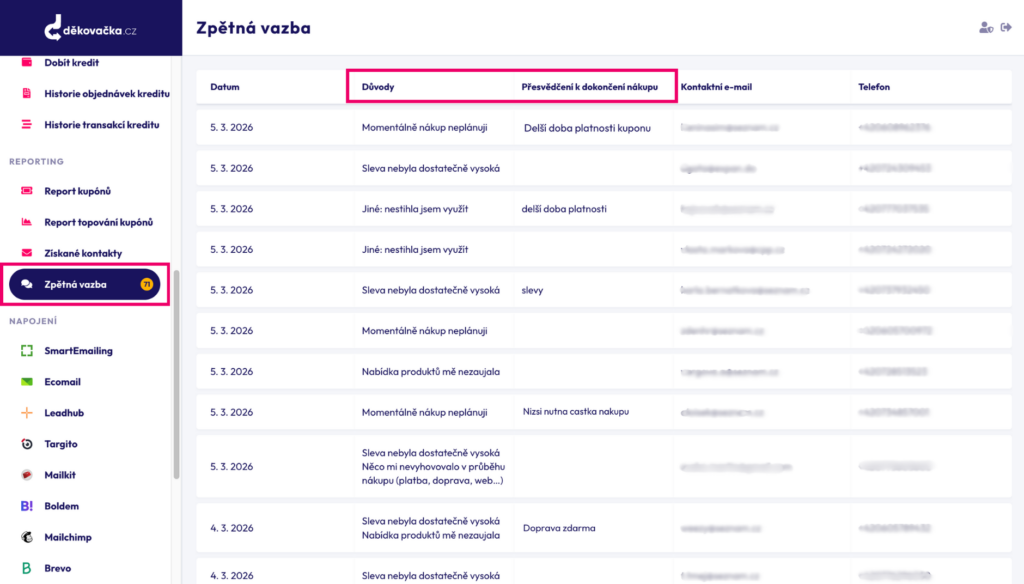Viewport: 1024px width, 584px height.
Task: Click the Leadhub plus-shaped icon
Action: tap(27, 413)
